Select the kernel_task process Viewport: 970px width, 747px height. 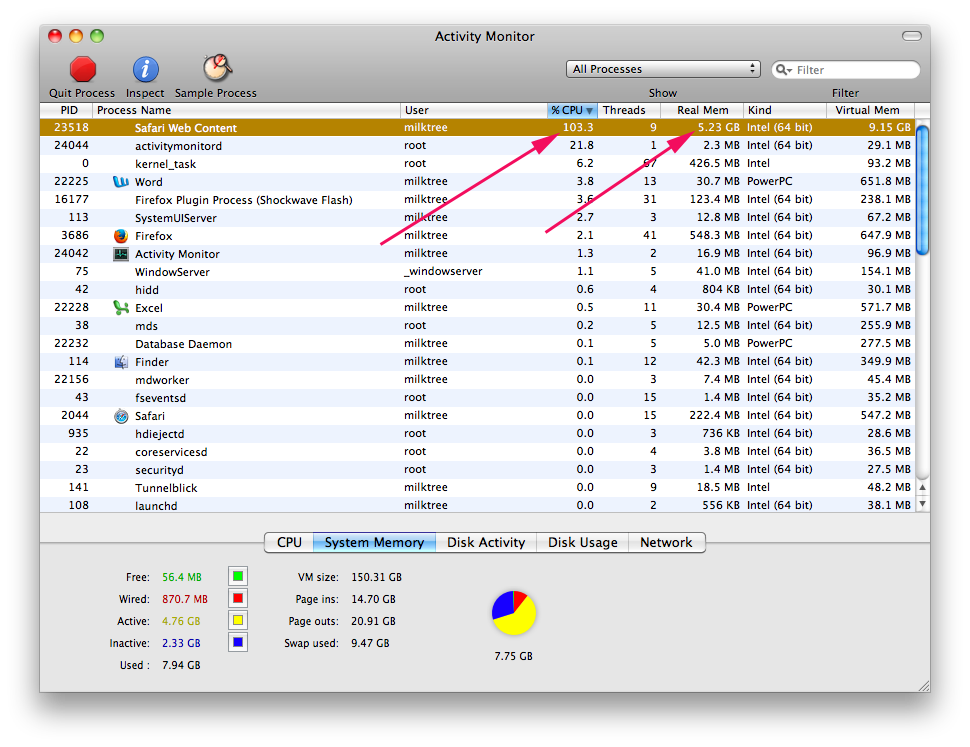tap(478, 163)
